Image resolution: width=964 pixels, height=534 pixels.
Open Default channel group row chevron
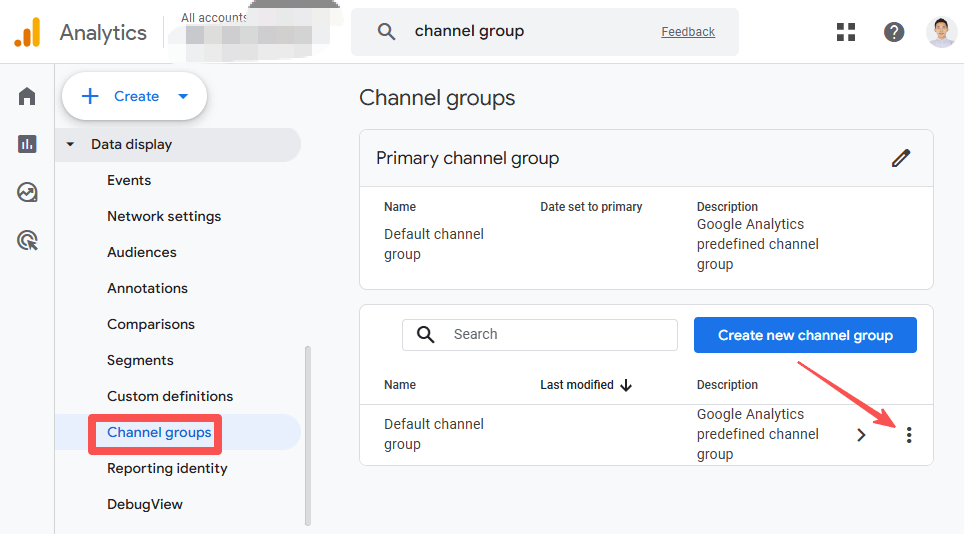pos(861,435)
